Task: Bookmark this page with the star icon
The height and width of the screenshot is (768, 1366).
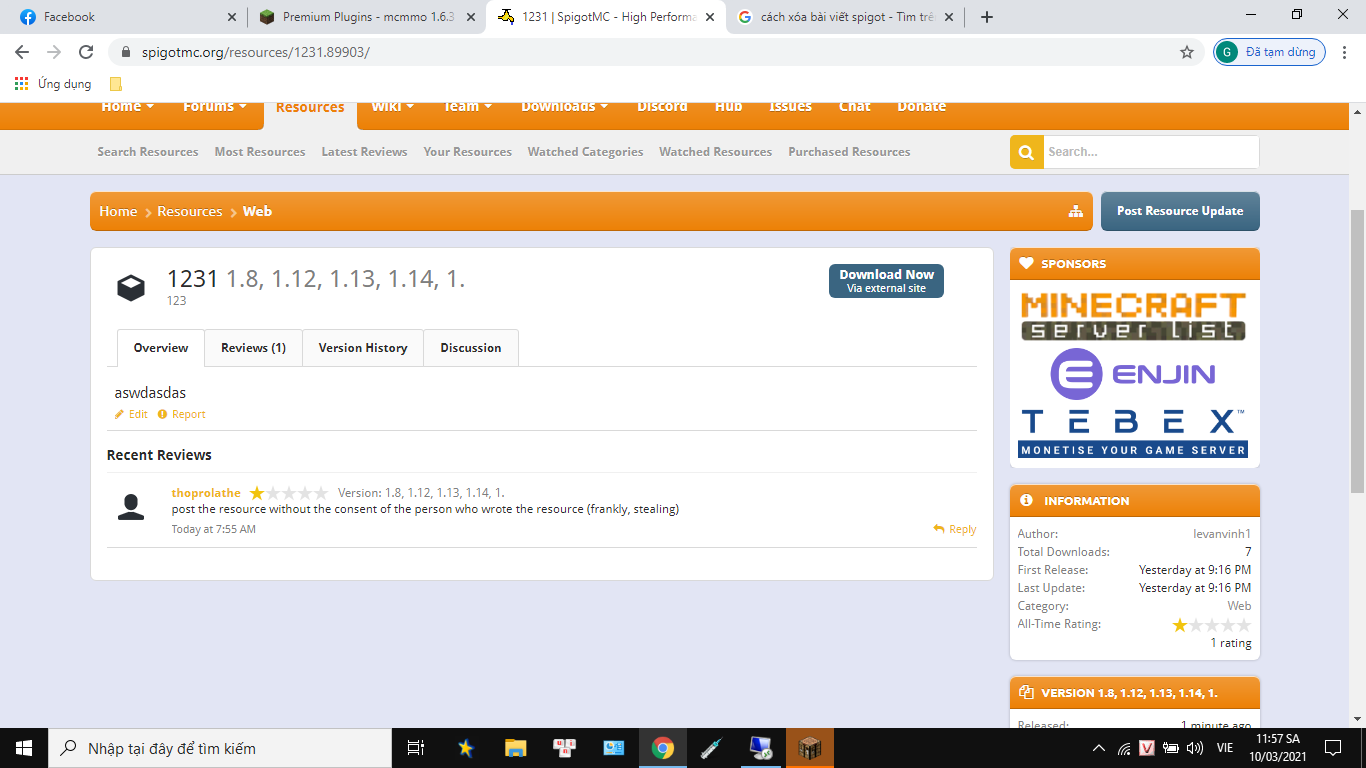Action: [1187, 52]
